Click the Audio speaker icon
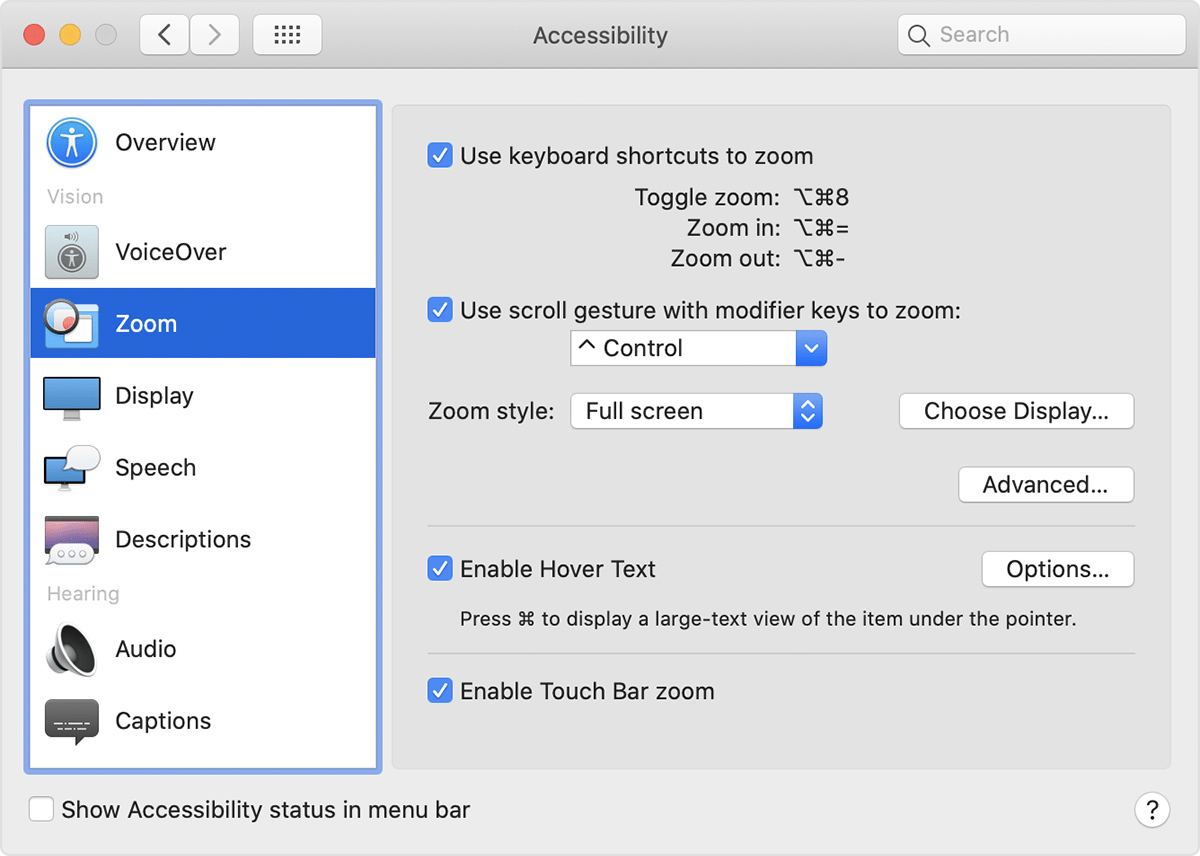1200x856 pixels. (71, 649)
